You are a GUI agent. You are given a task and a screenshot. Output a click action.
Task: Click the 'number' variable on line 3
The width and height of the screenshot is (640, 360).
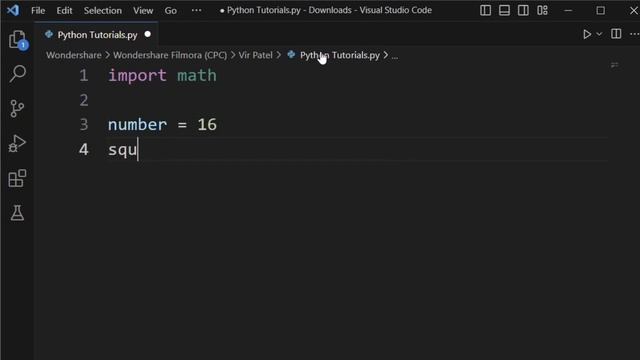point(137,125)
